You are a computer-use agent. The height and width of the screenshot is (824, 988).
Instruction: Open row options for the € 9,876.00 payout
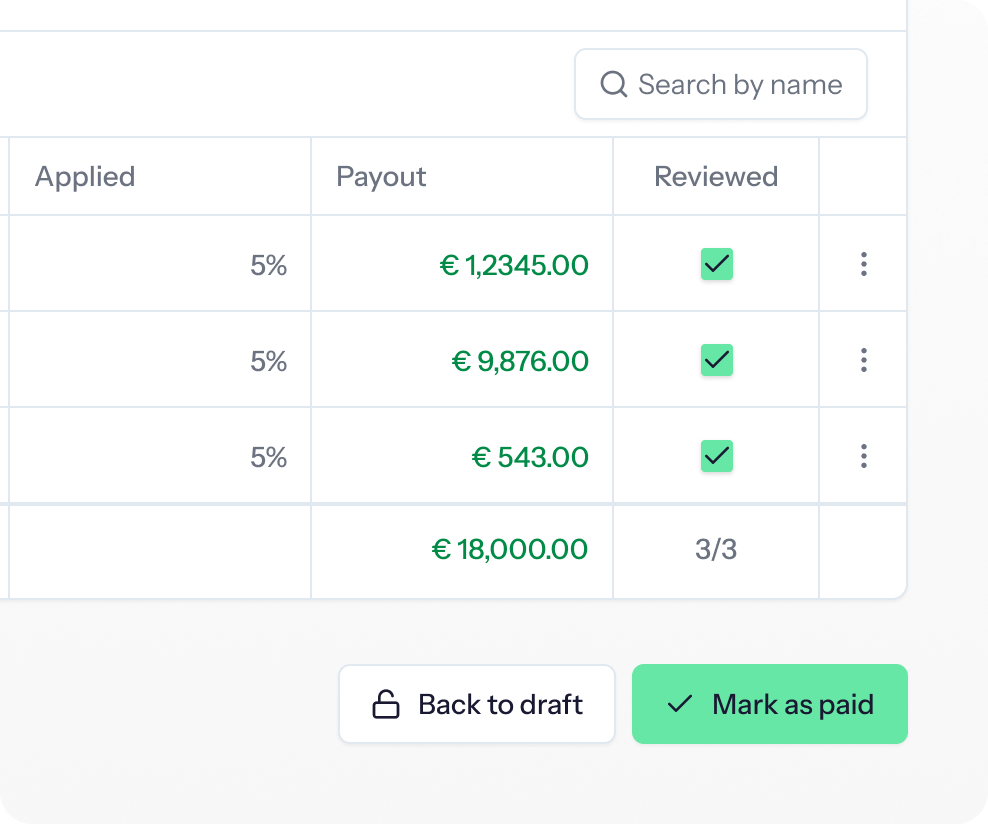pos(863,360)
